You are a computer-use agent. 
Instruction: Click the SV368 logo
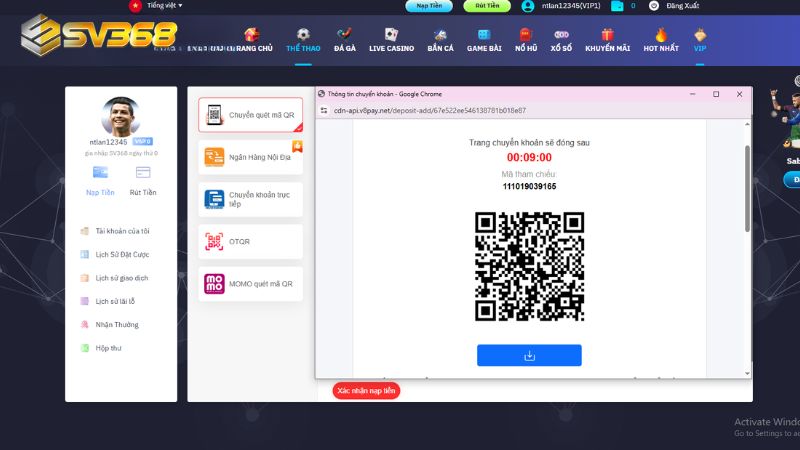pyautogui.click(x=98, y=37)
